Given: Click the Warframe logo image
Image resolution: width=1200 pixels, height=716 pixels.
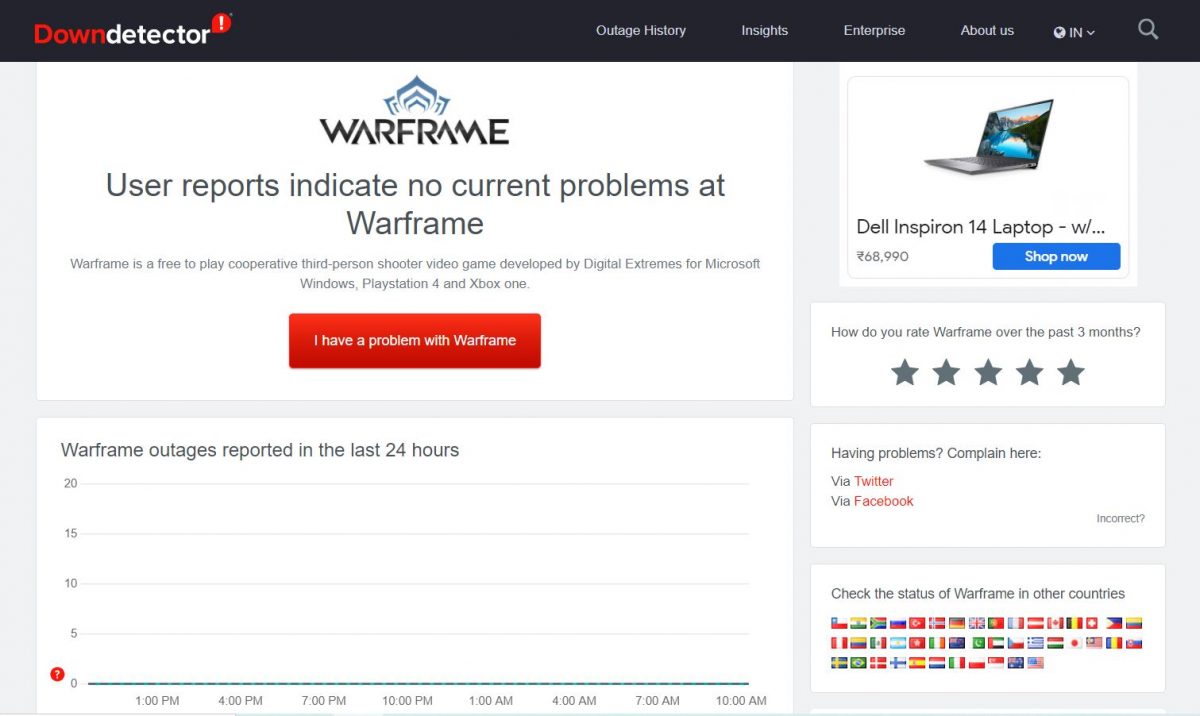Looking at the screenshot, I should pos(415,111).
